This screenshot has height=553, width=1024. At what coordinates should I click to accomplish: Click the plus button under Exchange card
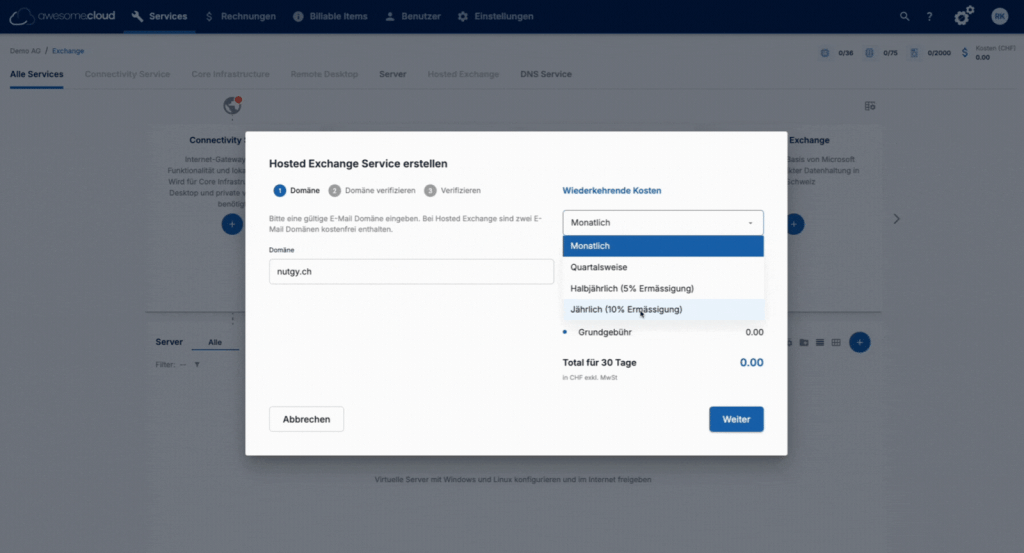coord(795,224)
